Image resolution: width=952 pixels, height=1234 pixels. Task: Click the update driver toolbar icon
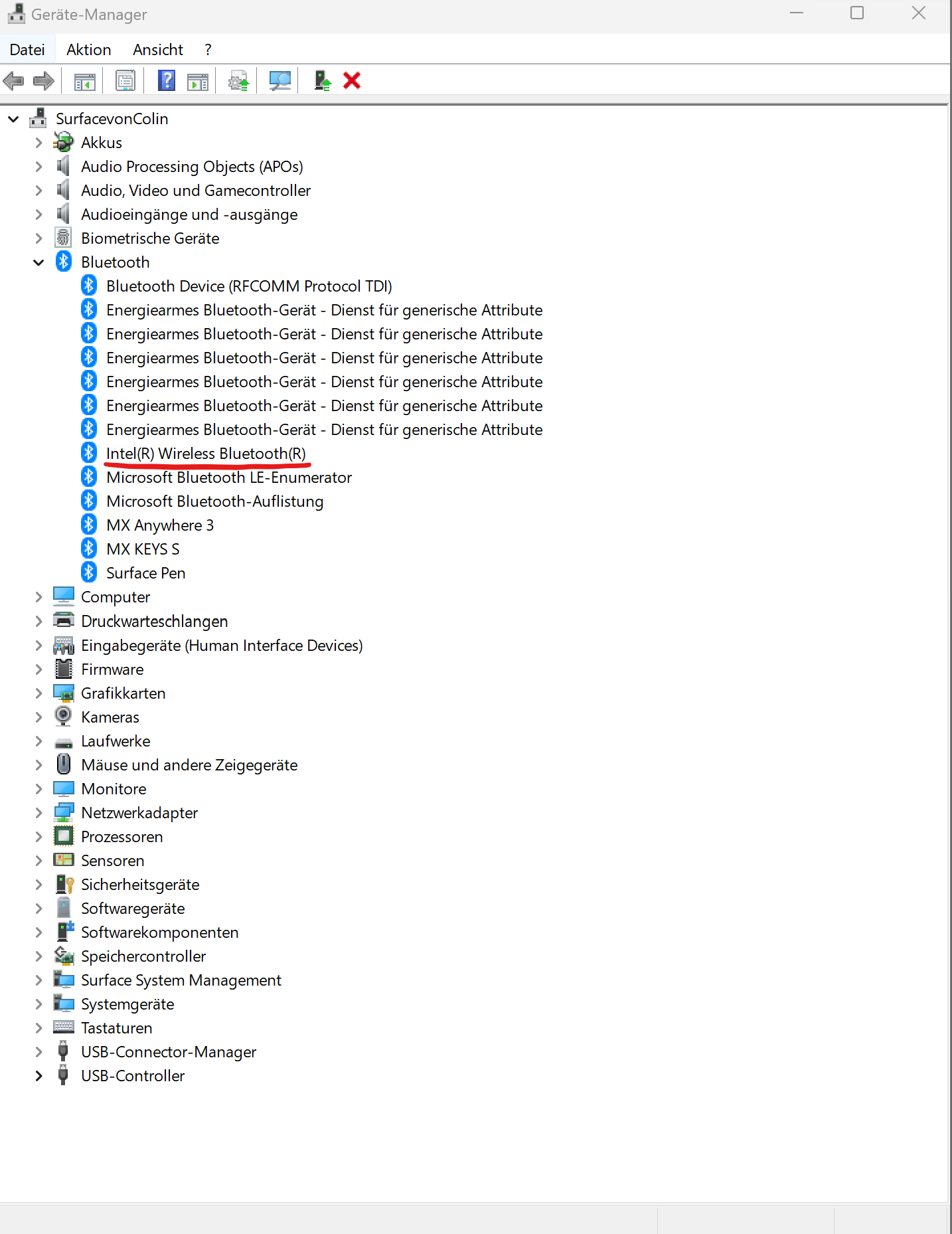(x=238, y=82)
